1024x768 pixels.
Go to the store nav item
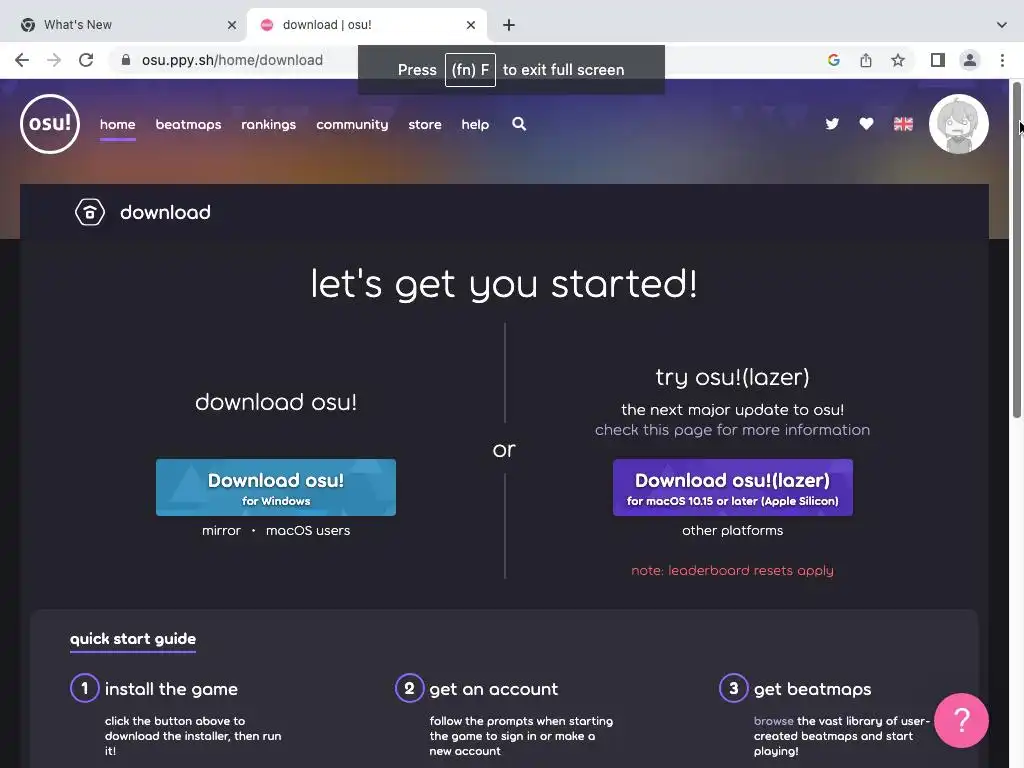tap(425, 124)
